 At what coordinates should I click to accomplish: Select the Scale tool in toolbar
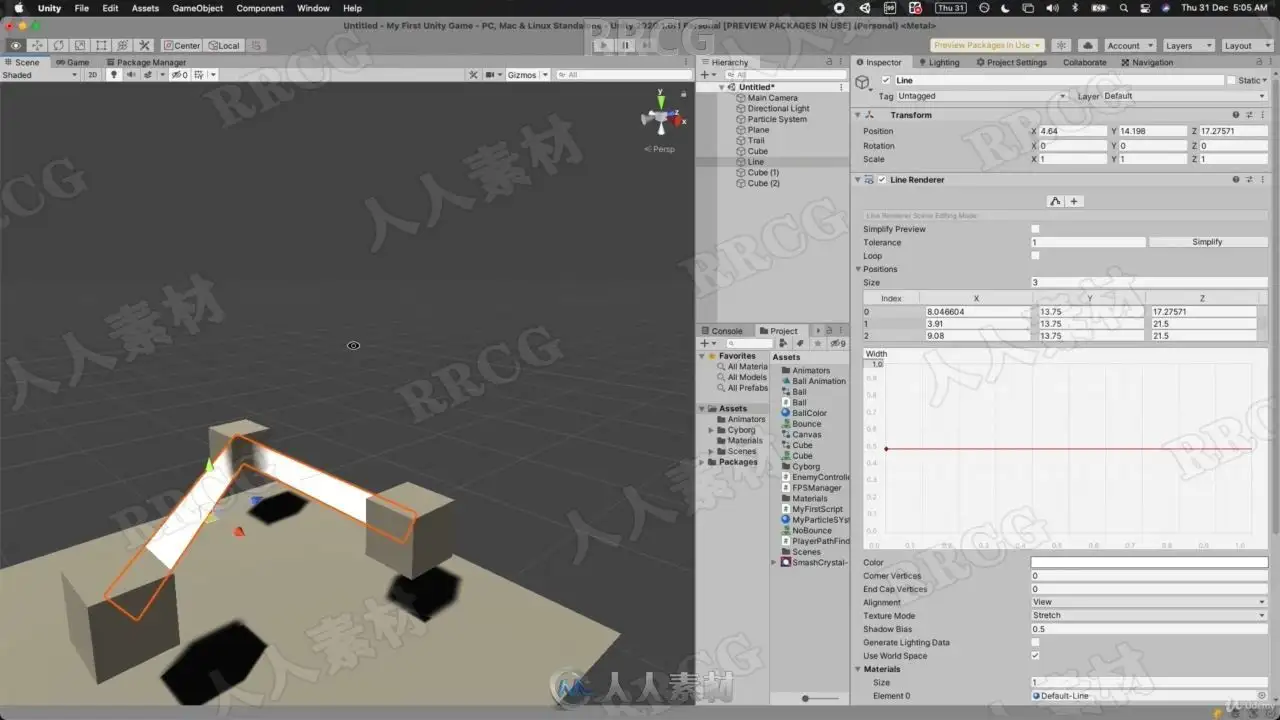80,45
